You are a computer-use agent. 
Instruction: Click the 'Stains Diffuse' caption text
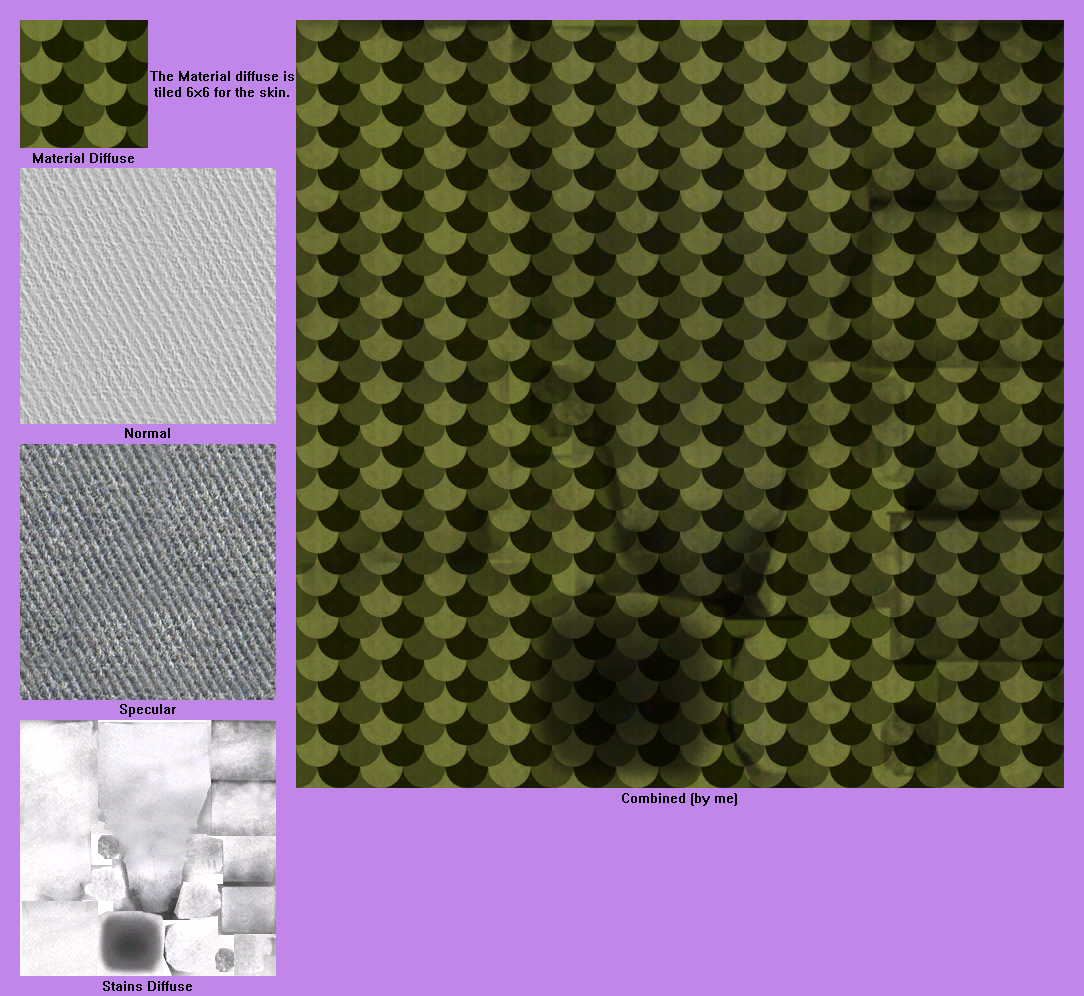(x=147, y=986)
